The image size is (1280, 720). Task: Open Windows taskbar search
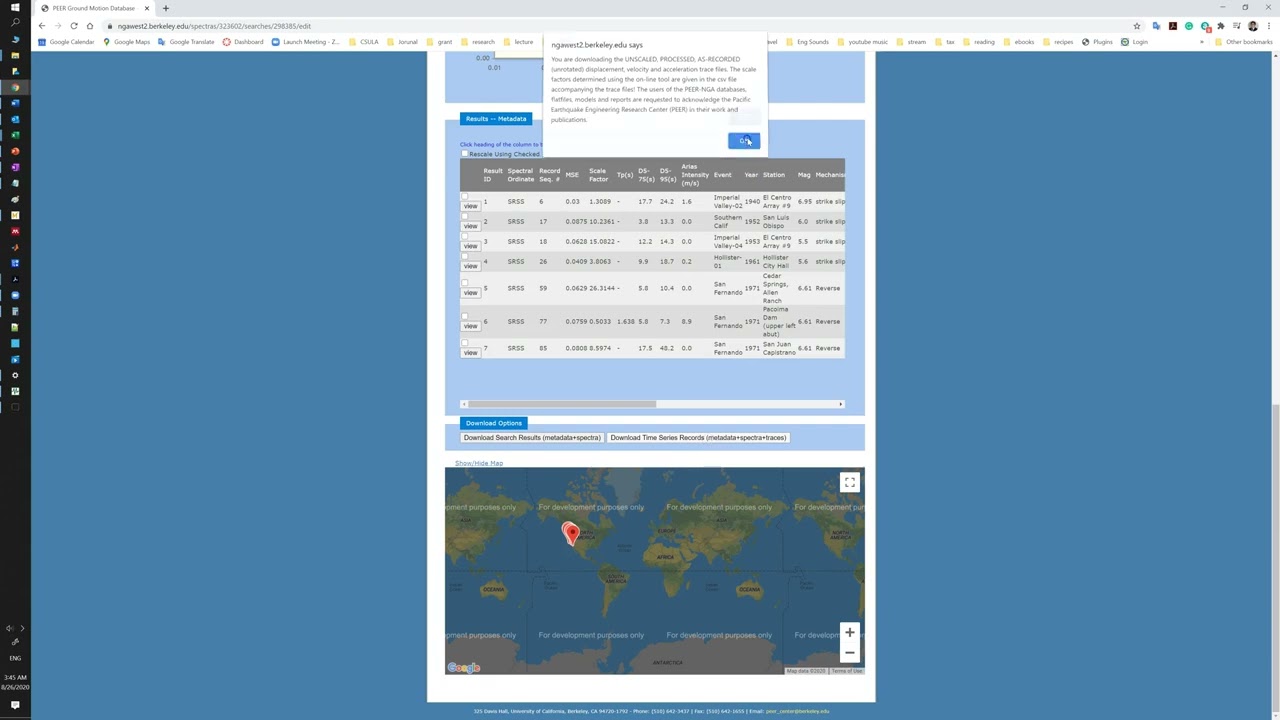click(15, 23)
